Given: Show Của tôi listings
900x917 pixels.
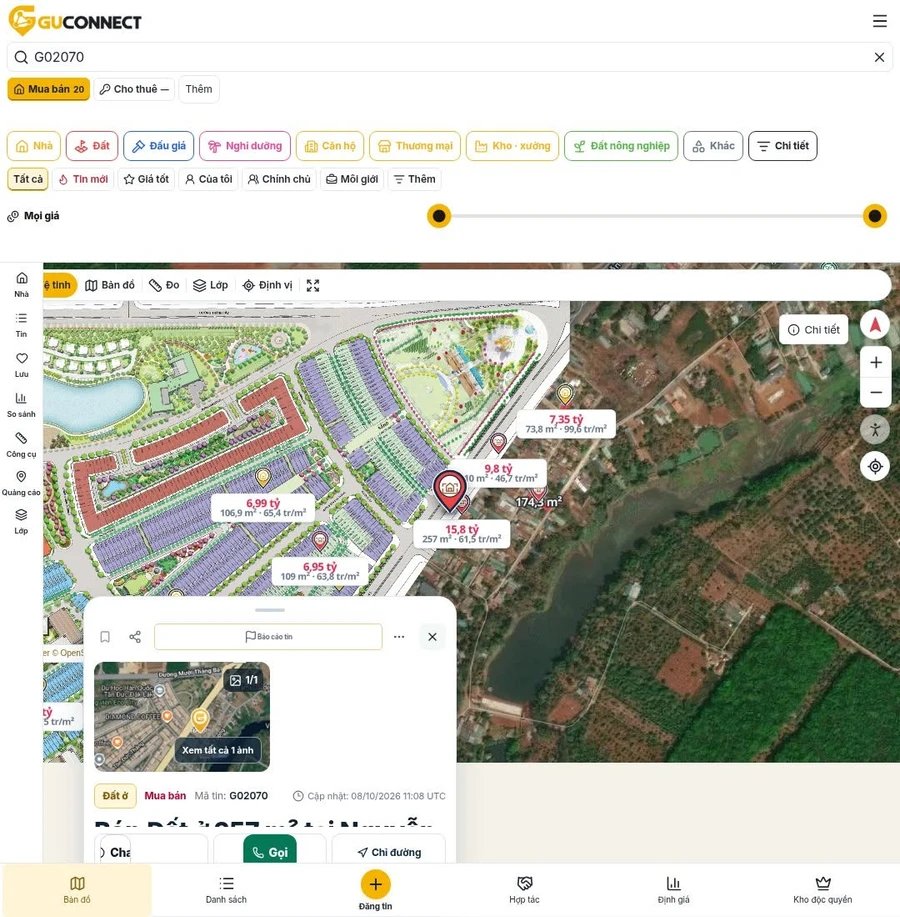Looking at the screenshot, I should [208, 180].
